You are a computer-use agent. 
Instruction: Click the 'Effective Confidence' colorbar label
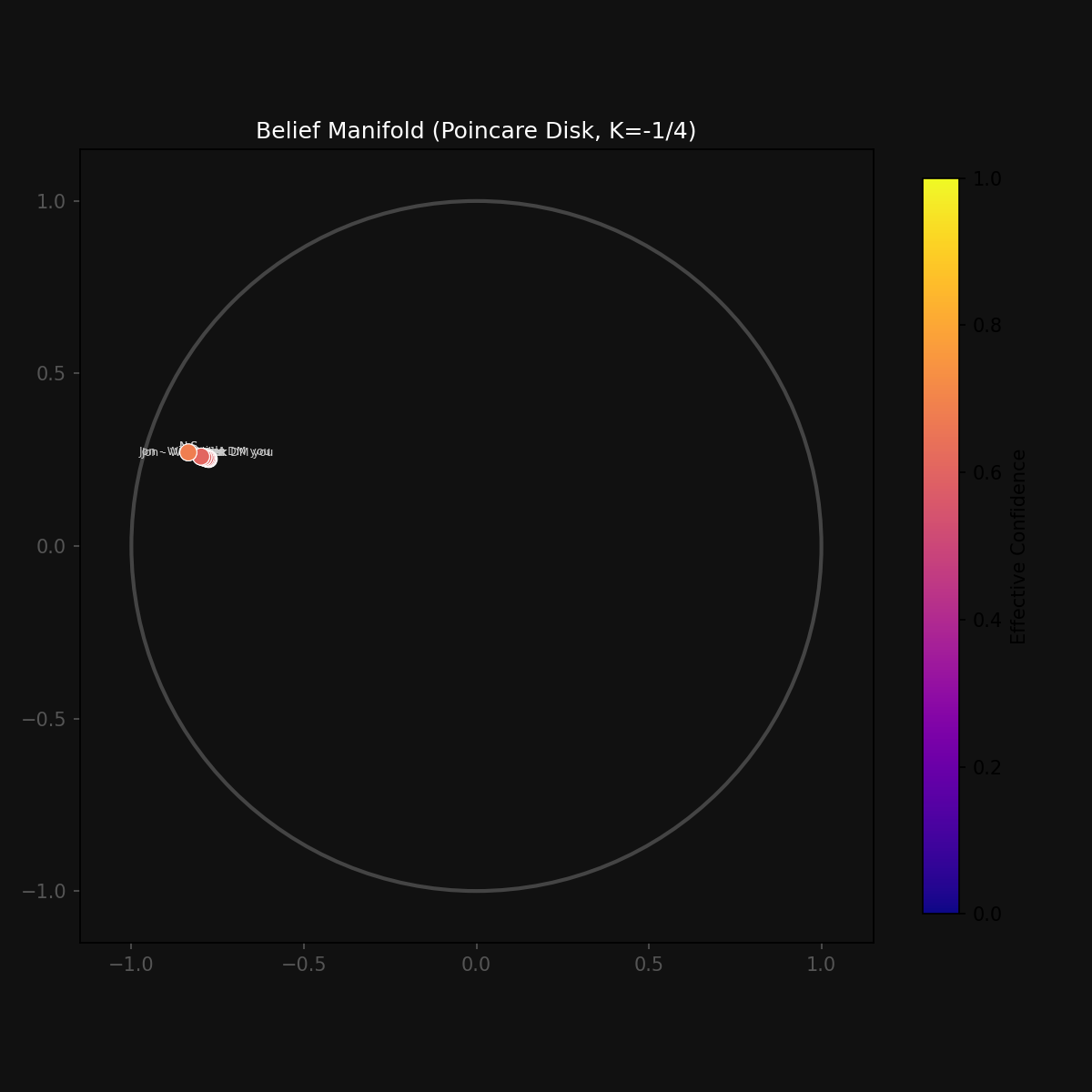tap(1018, 546)
